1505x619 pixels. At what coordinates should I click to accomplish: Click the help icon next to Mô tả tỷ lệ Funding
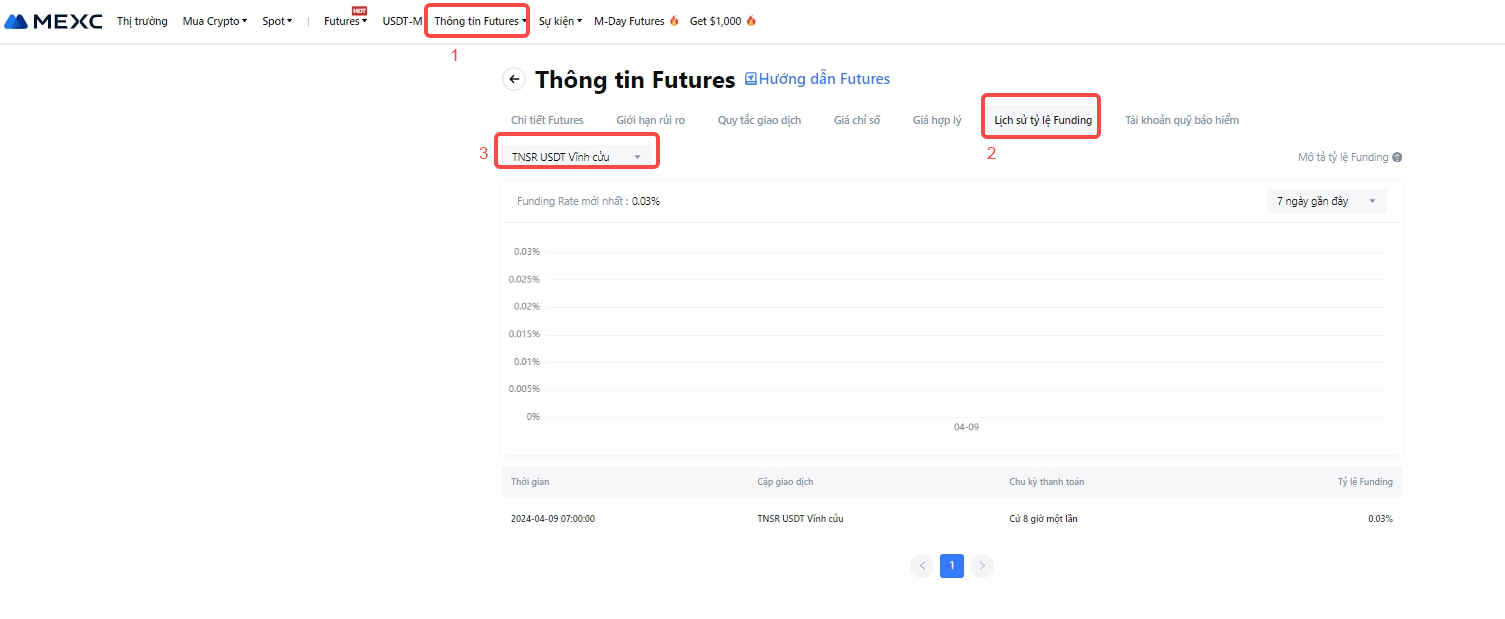(x=1397, y=157)
